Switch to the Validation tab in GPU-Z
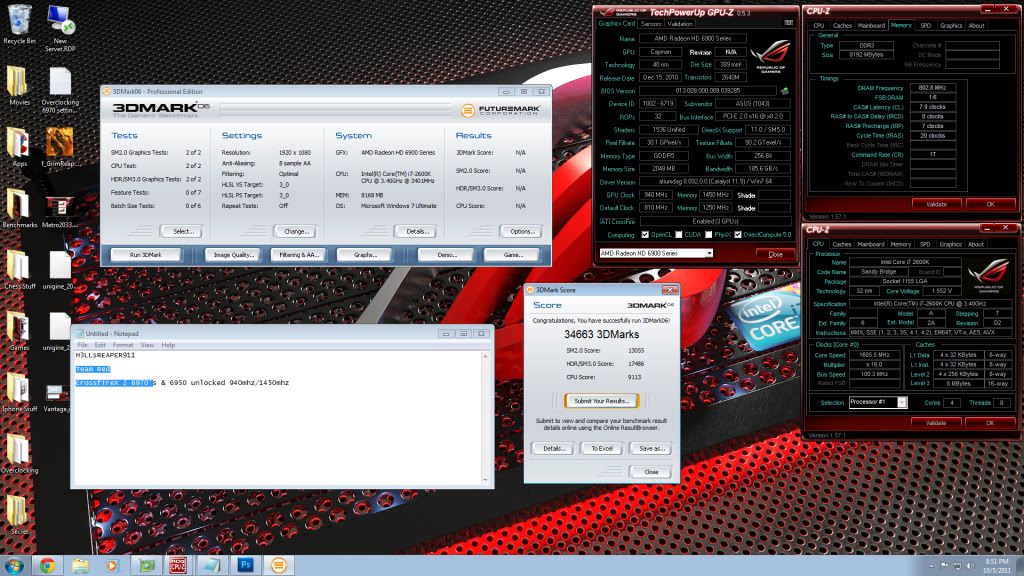1024x576 pixels. 680,24
